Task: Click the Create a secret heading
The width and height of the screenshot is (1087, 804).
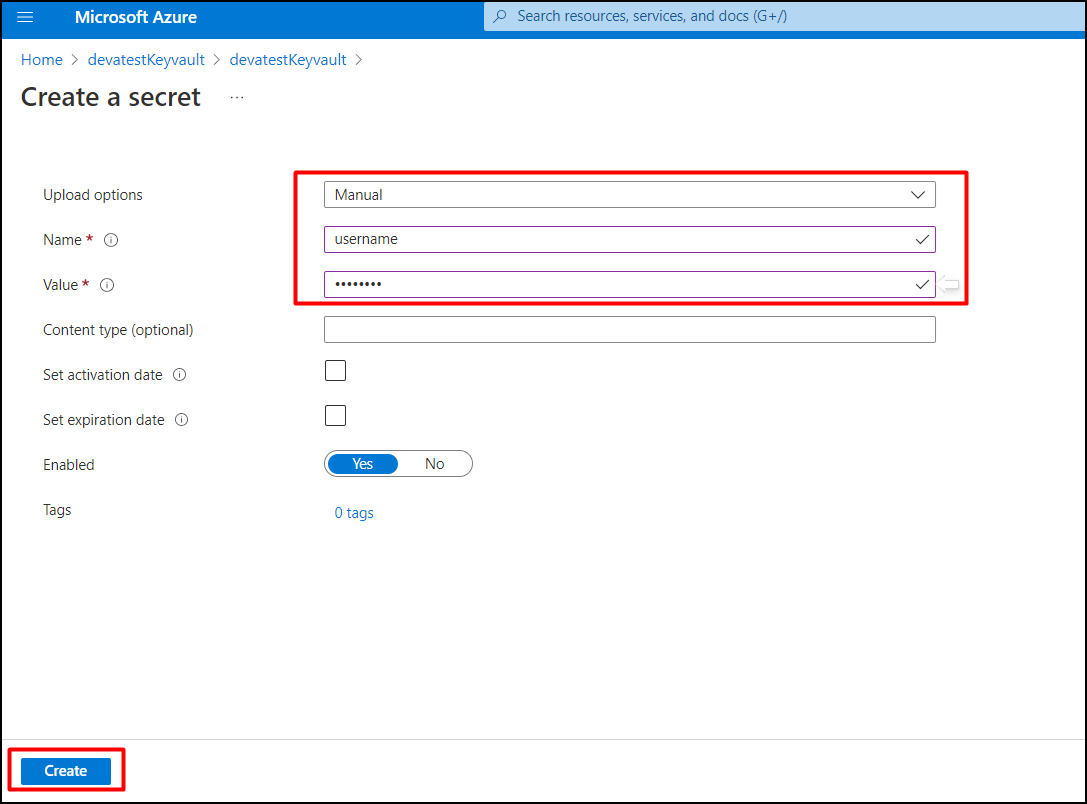Action: (111, 97)
